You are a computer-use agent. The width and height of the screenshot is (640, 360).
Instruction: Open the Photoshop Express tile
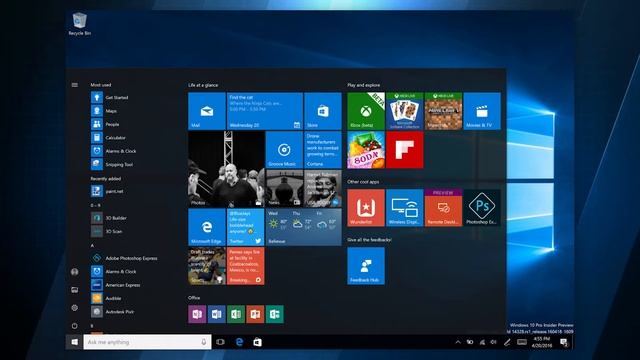coord(482,208)
